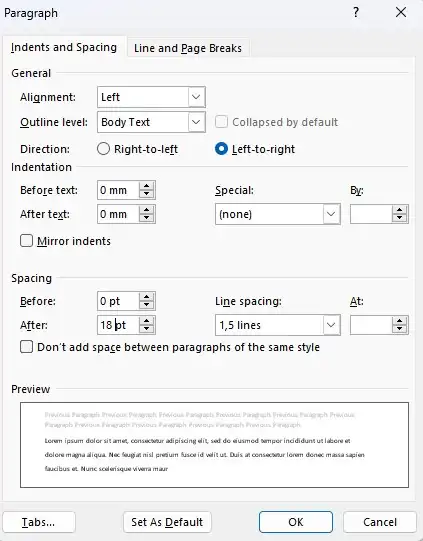This screenshot has height=541, width=423.
Task: Select Left-to-right direction radio button
Action: (x=221, y=149)
